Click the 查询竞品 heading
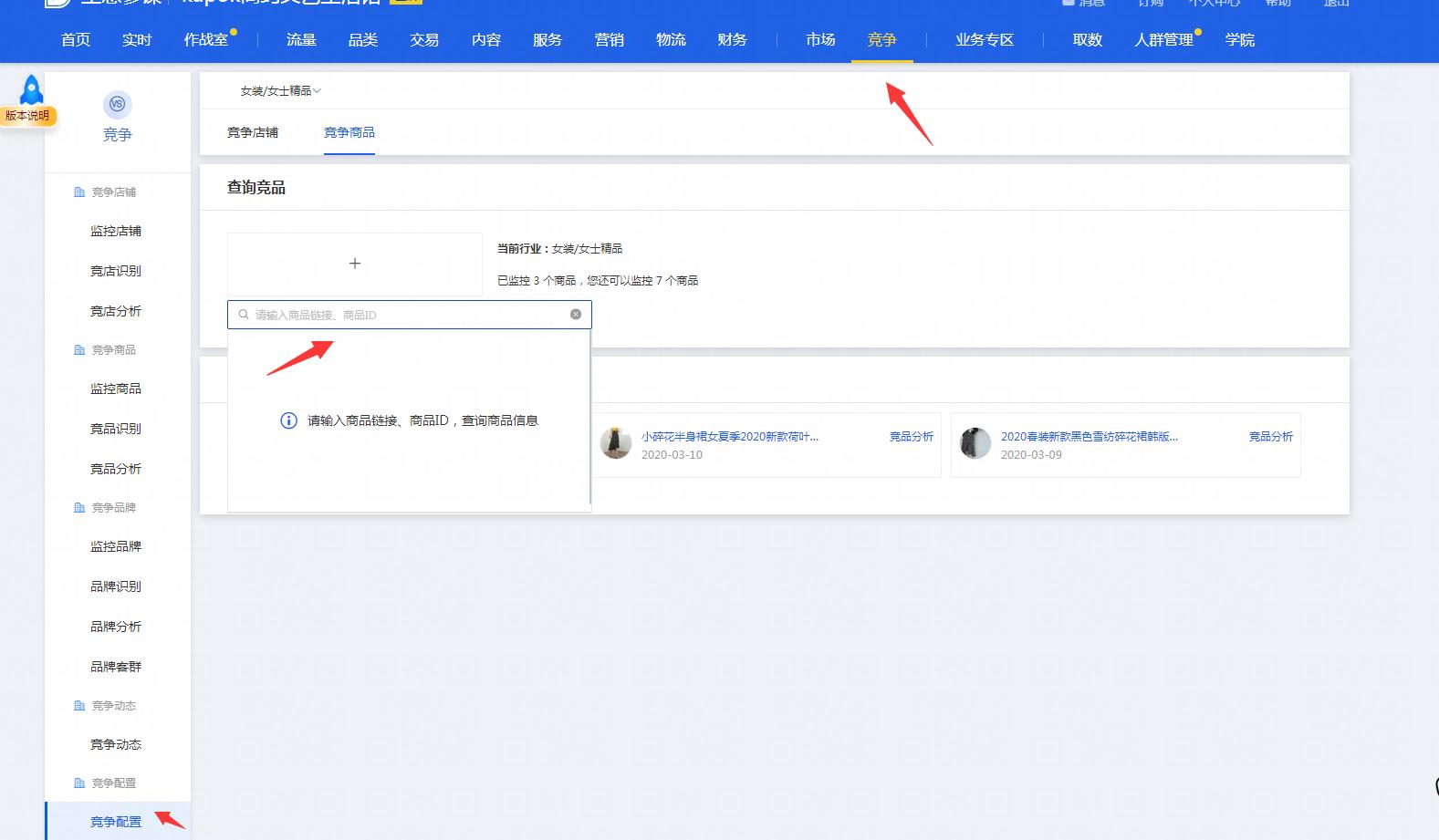The image size is (1439, 840). [256, 188]
